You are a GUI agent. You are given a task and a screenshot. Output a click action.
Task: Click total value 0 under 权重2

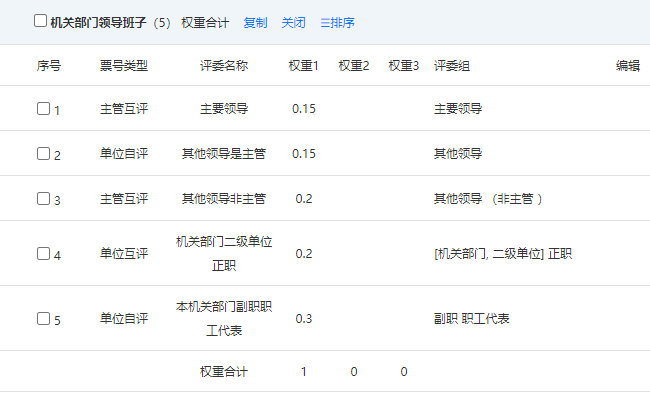pos(354,371)
